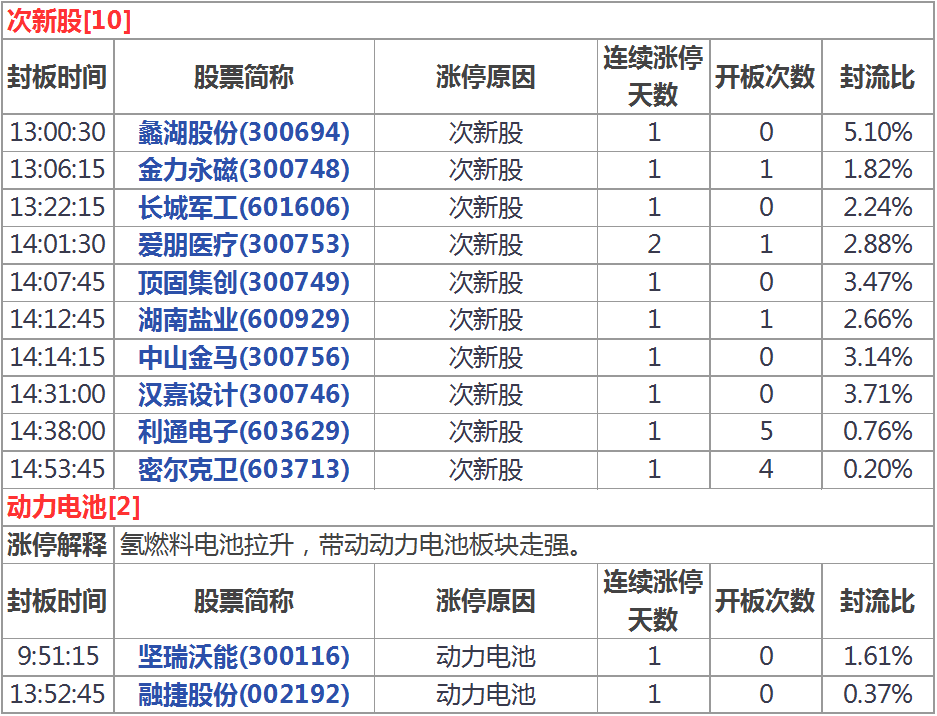Click 密尔克卫(603713) stock link
This screenshot has height=716, width=937.
coord(244,469)
